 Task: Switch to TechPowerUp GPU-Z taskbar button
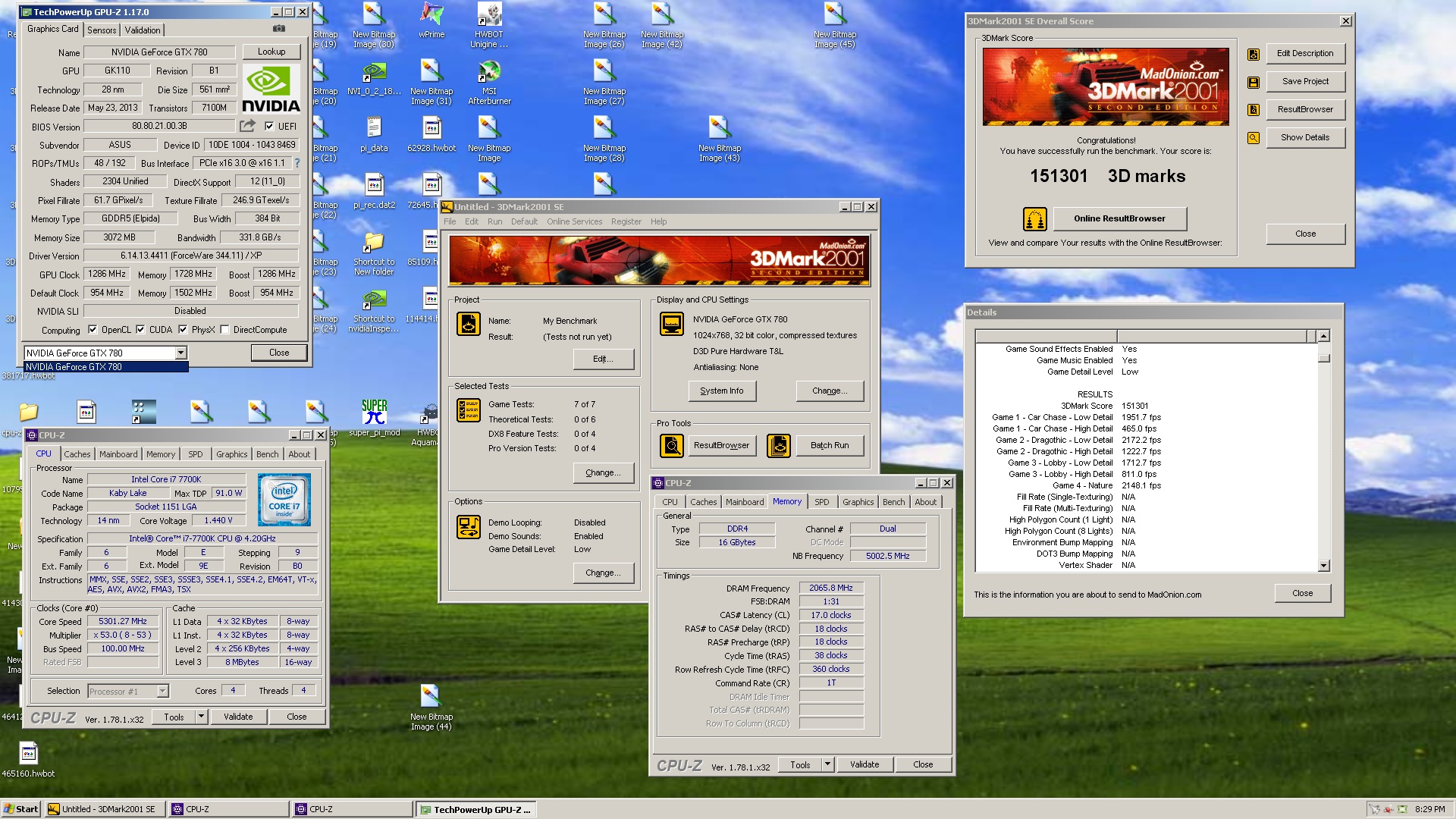click(476, 809)
